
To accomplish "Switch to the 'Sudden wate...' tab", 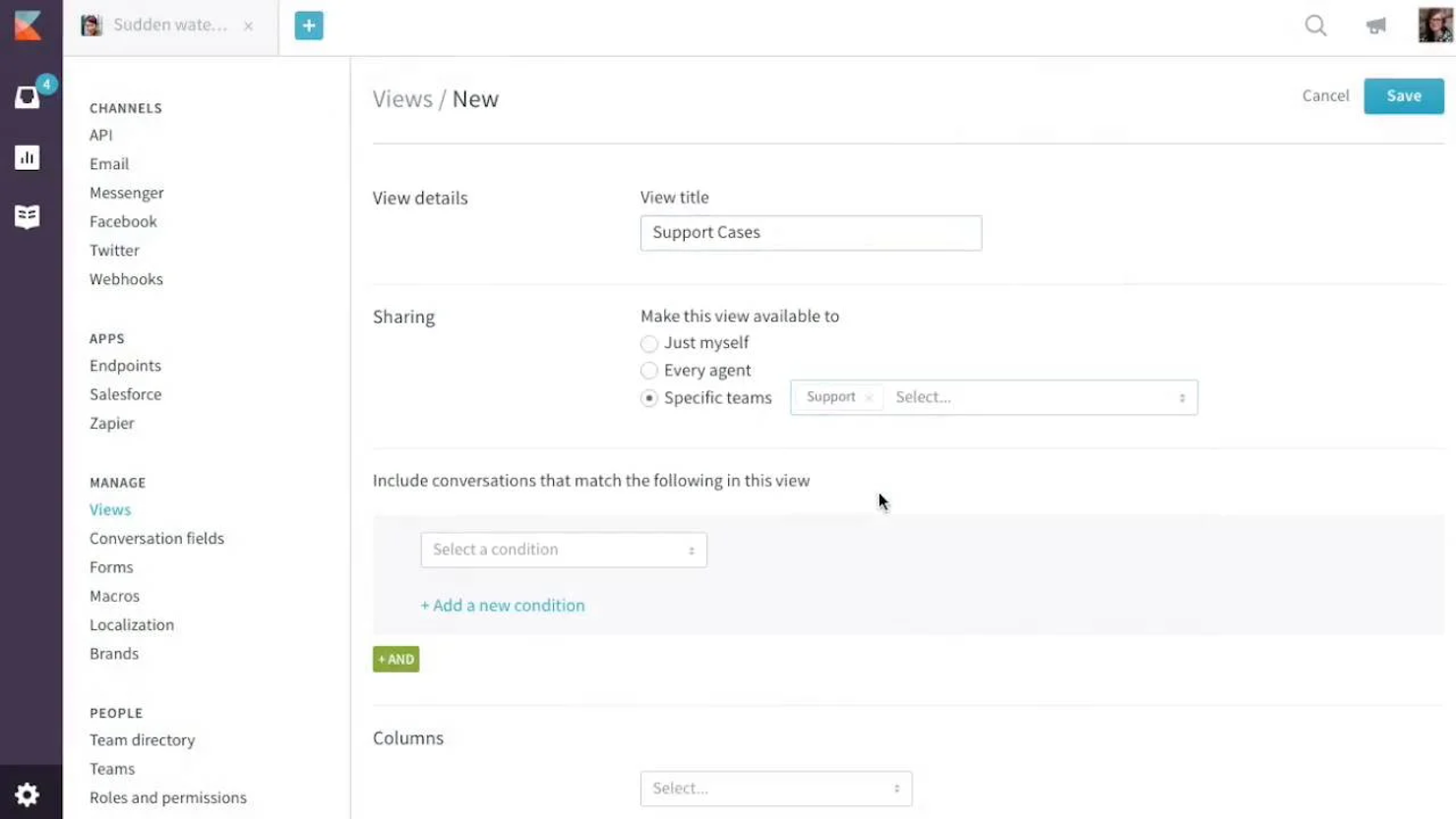I will point(167,26).
